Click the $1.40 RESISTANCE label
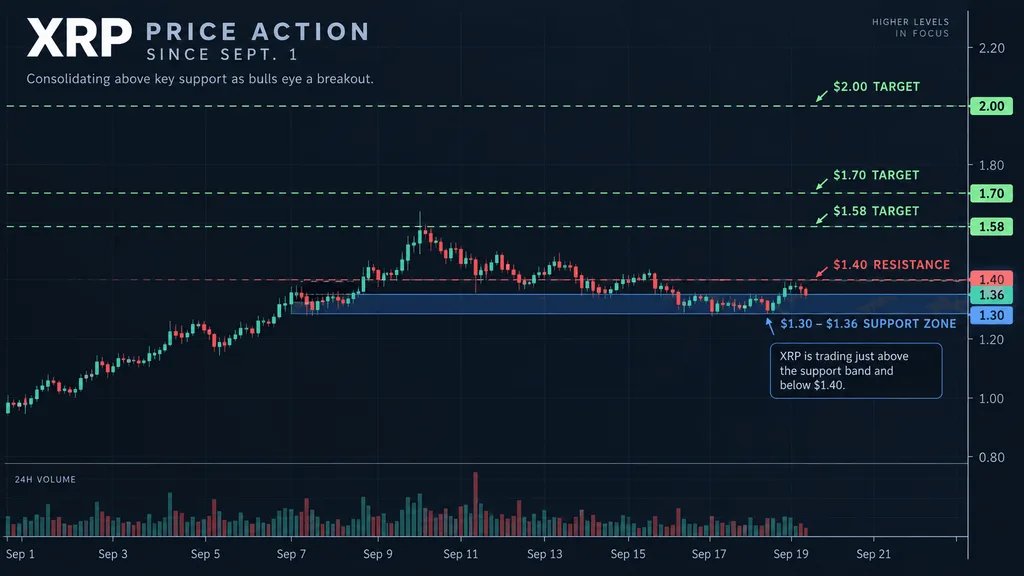 pyautogui.click(x=891, y=264)
